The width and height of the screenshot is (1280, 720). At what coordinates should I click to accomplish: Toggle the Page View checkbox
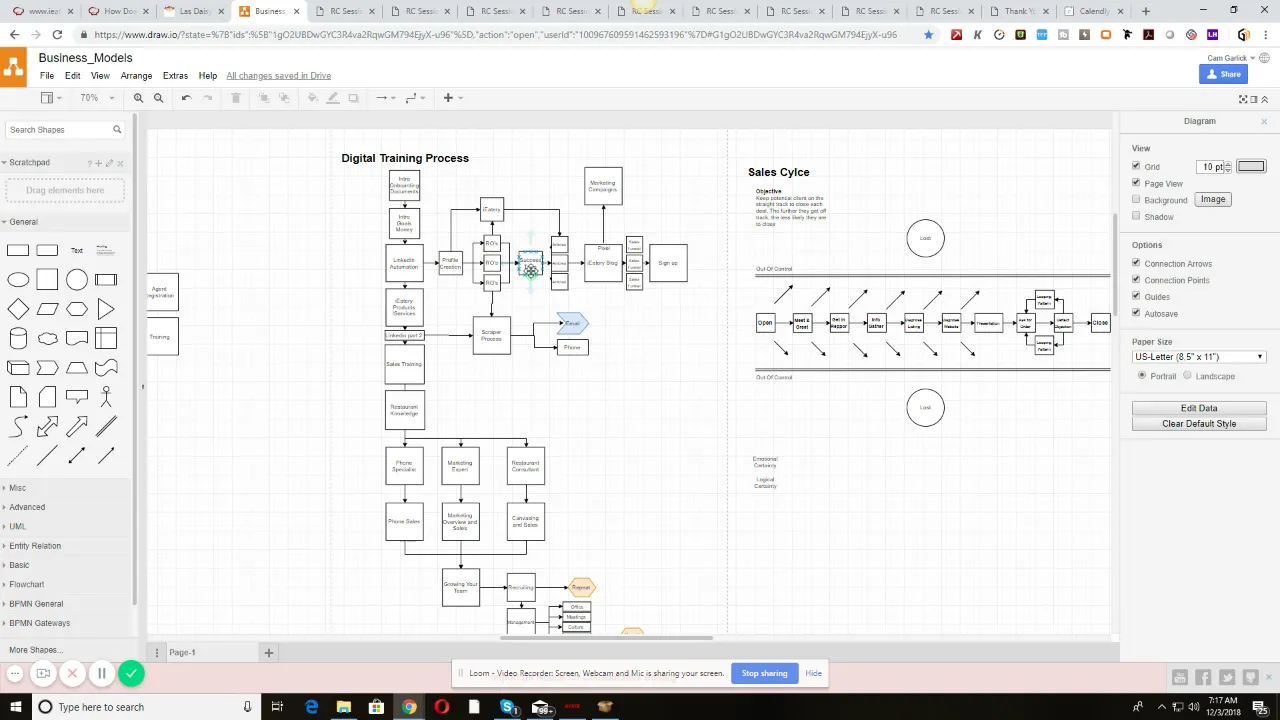click(1136, 183)
